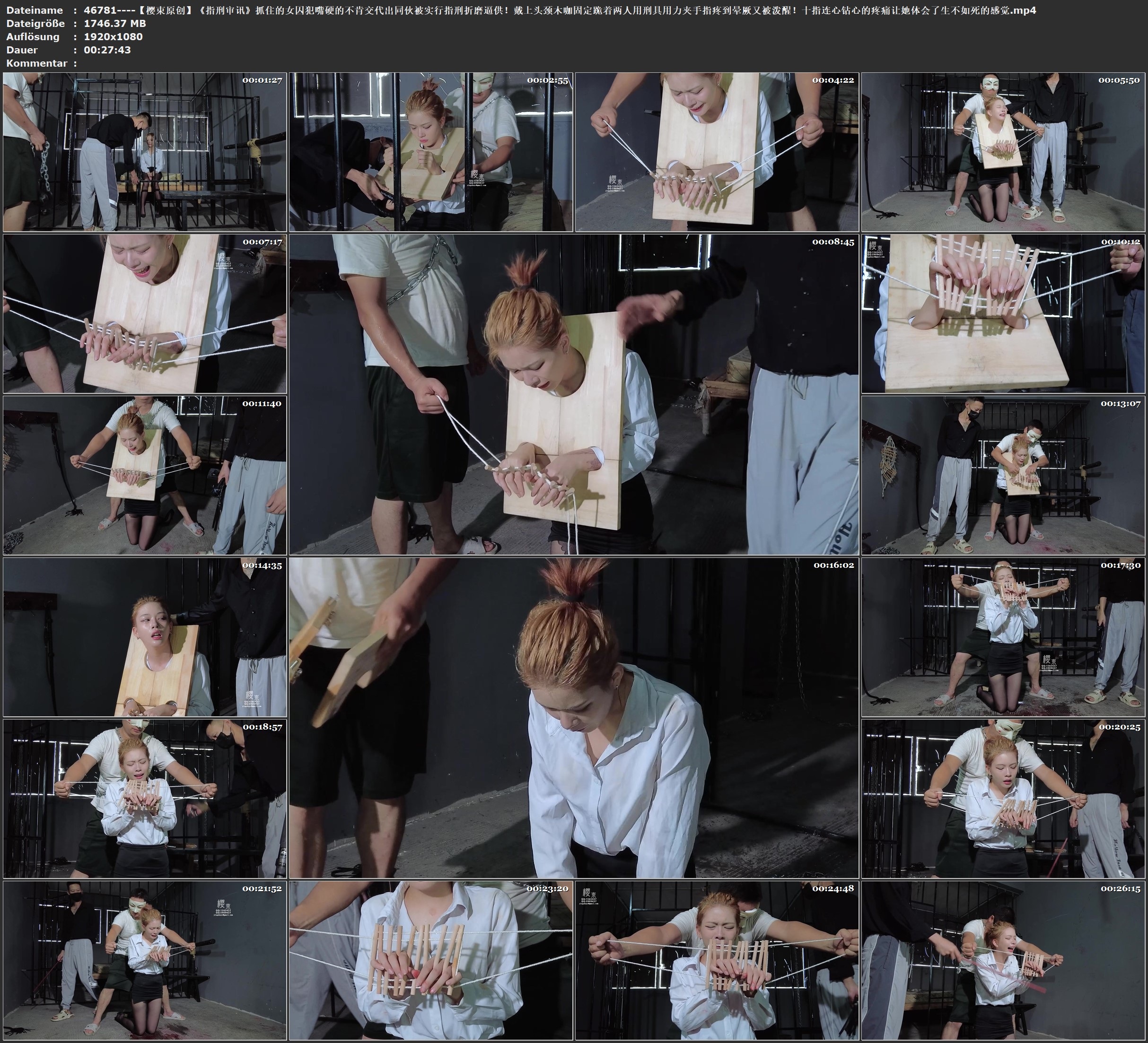Click the last thumbnail at 00:26:15
1148x1043 pixels.
tap(1003, 960)
